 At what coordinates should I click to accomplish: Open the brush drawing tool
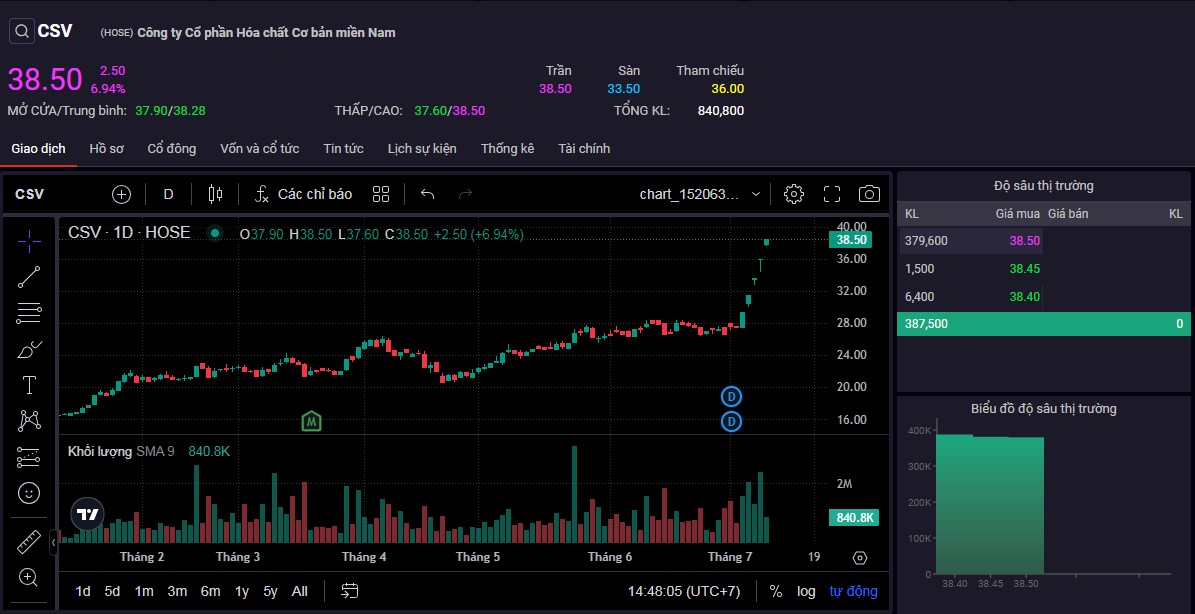pyautogui.click(x=29, y=350)
